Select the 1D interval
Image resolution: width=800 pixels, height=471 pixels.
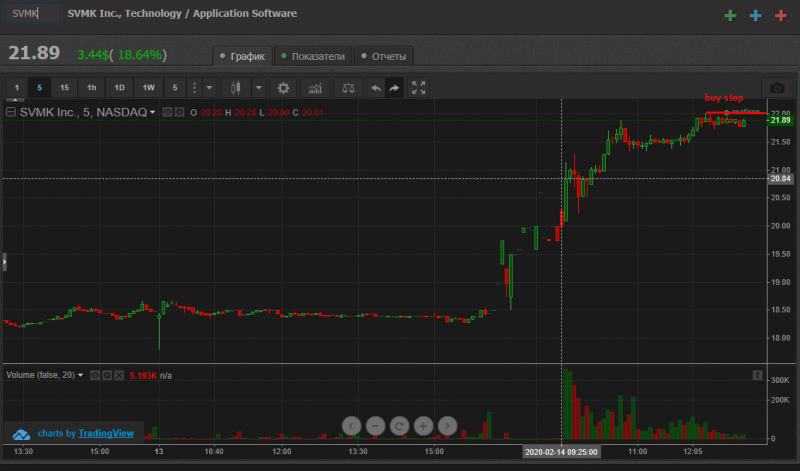(119, 88)
